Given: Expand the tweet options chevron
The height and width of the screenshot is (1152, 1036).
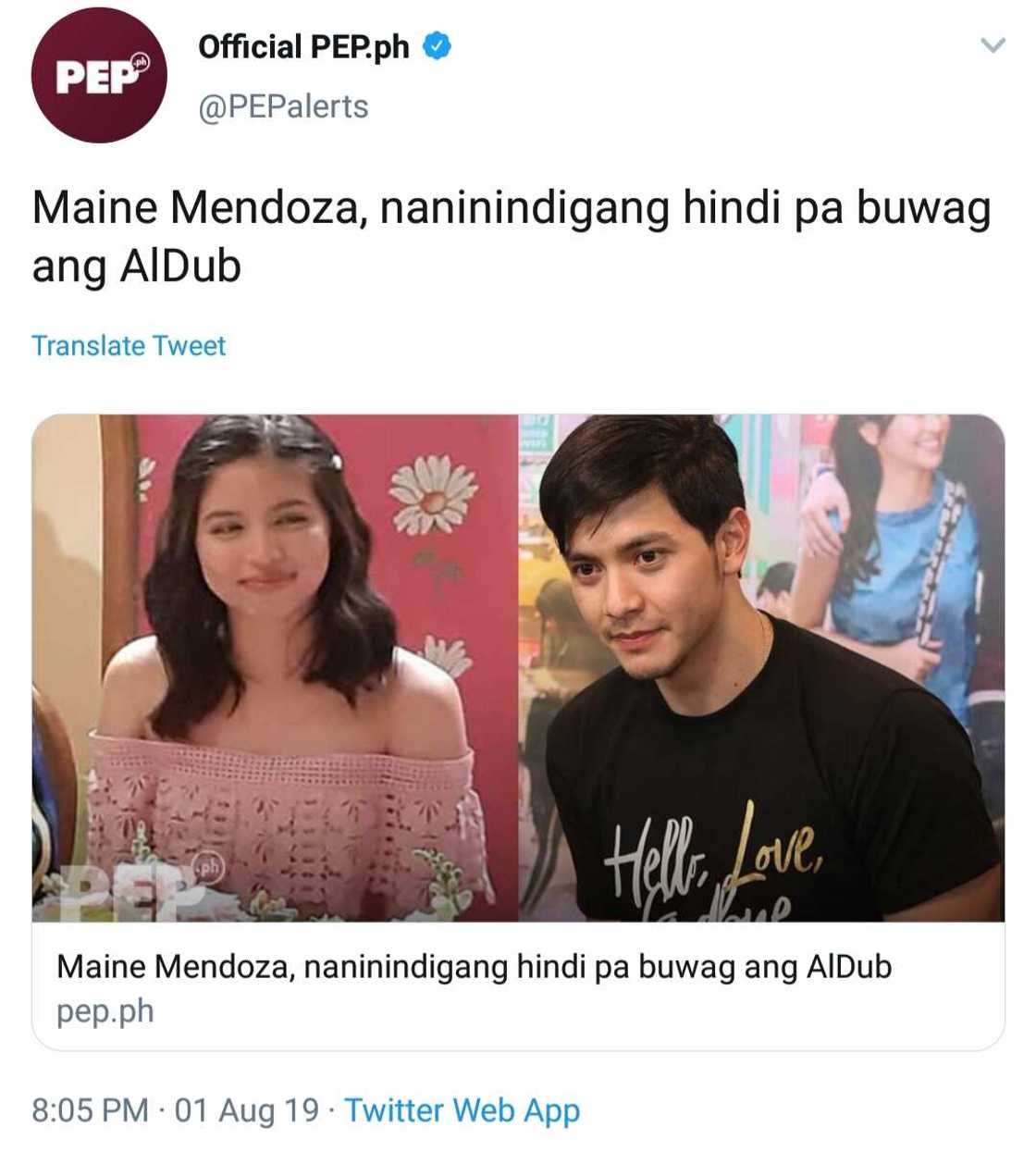Looking at the screenshot, I should tap(993, 44).
